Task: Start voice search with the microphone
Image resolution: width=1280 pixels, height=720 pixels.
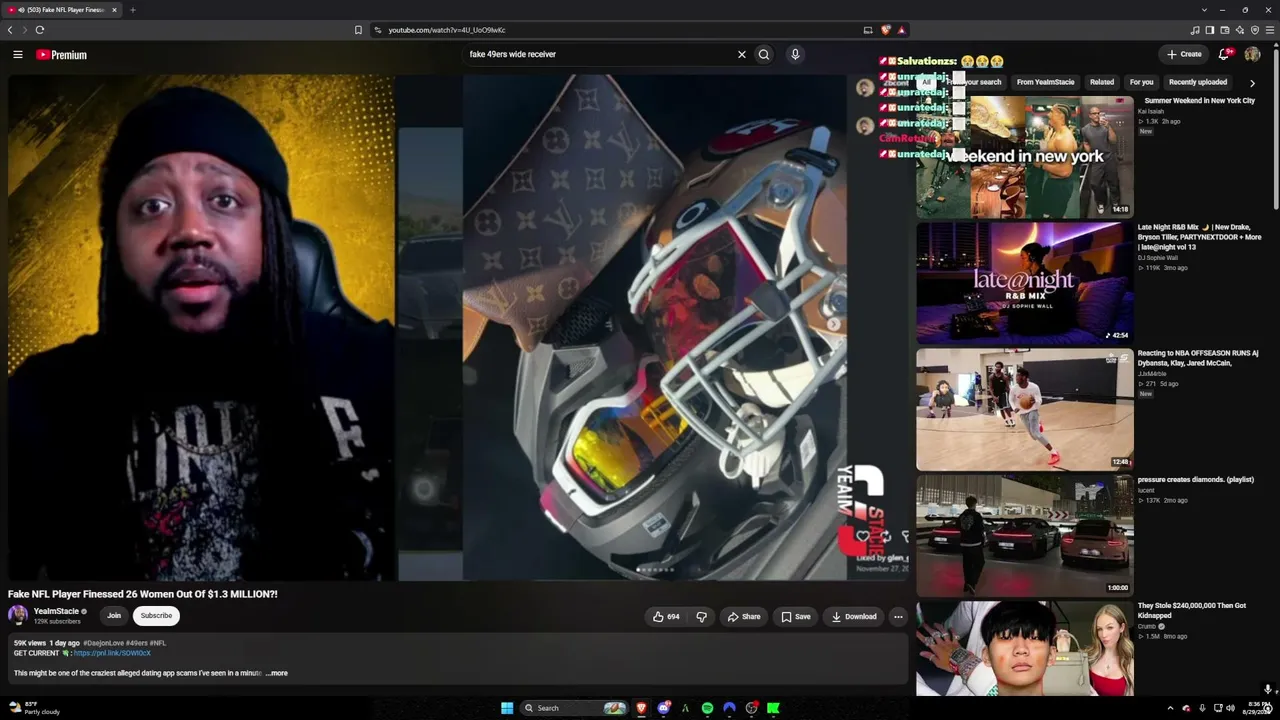Action: 795,55
